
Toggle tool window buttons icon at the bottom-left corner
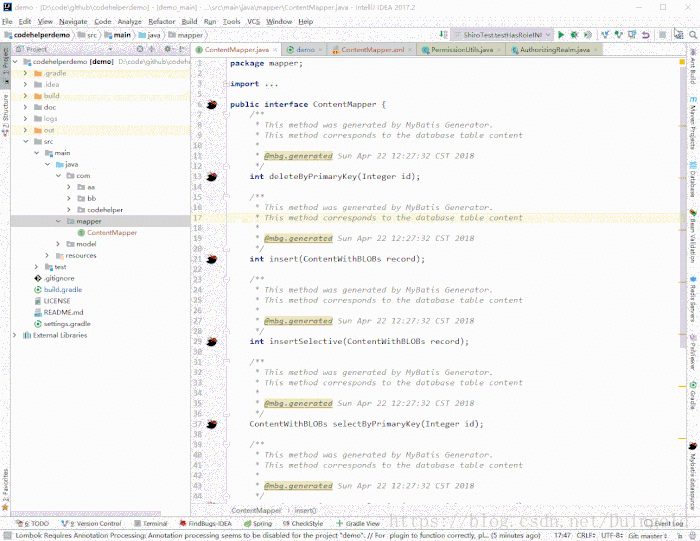point(6,535)
